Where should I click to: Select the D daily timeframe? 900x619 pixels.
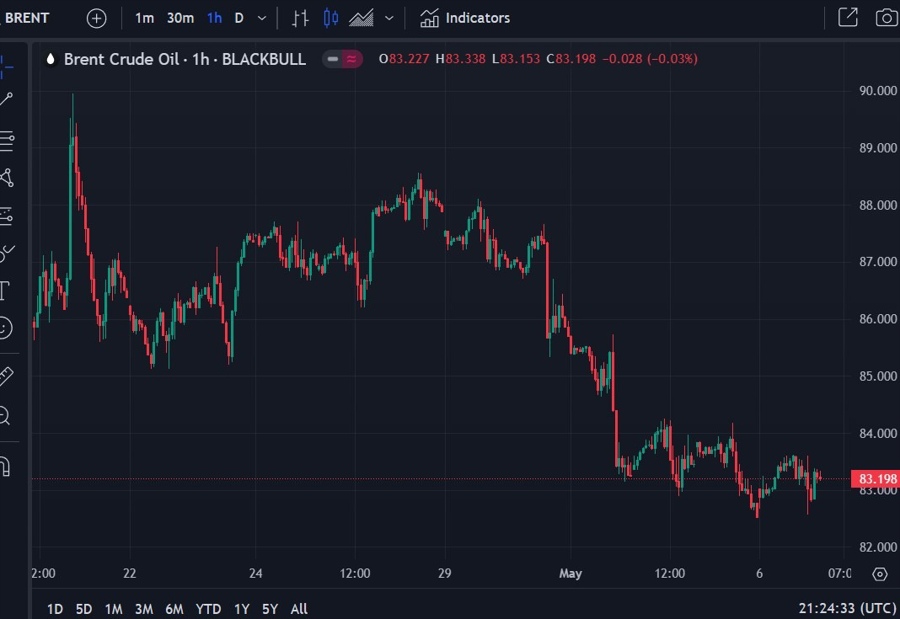pos(239,18)
